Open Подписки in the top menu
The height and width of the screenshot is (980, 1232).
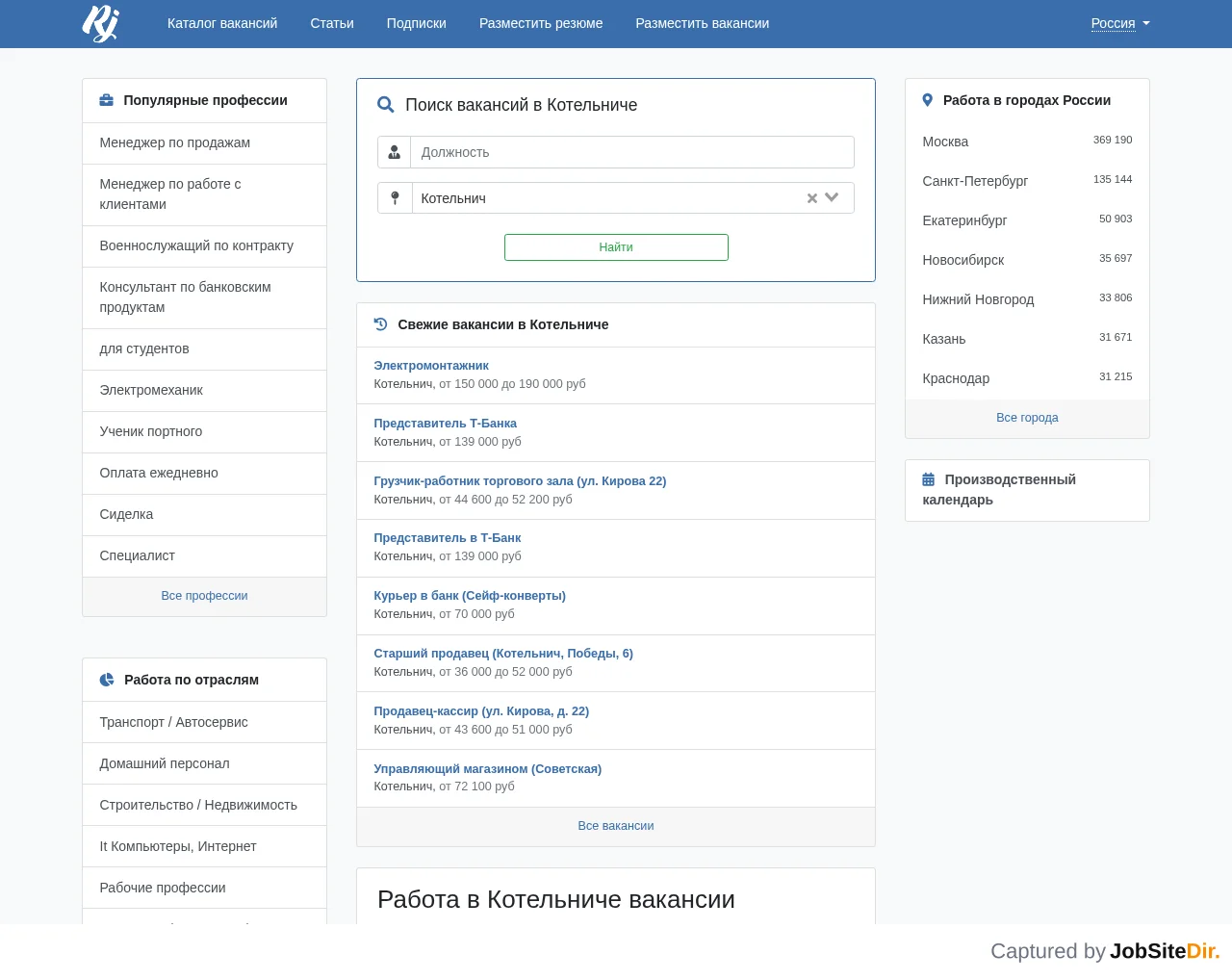[417, 23]
